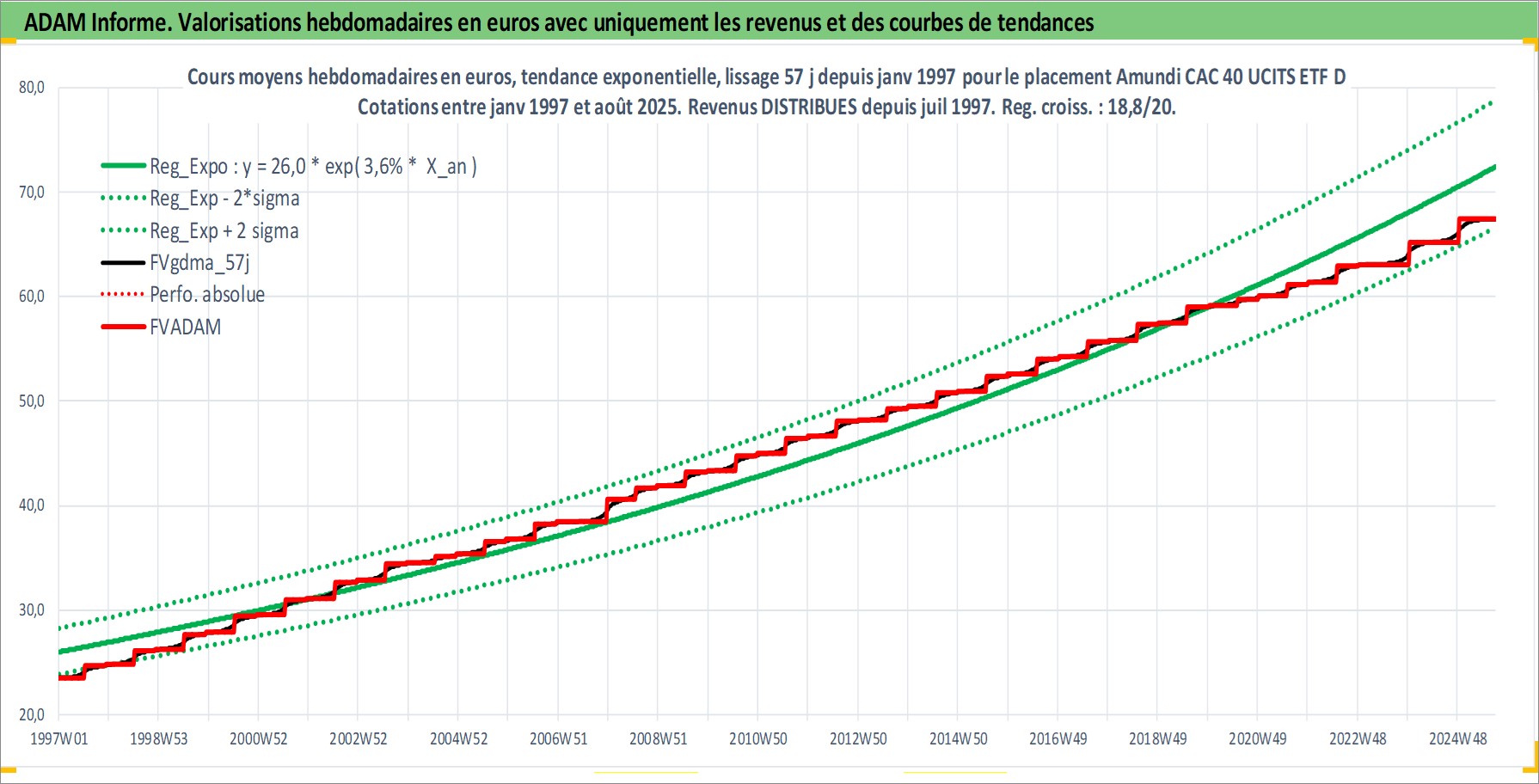Click x-axis label '1997W01'
The height and width of the screenshot is (784, 1539).
click(x=58, y=739)
